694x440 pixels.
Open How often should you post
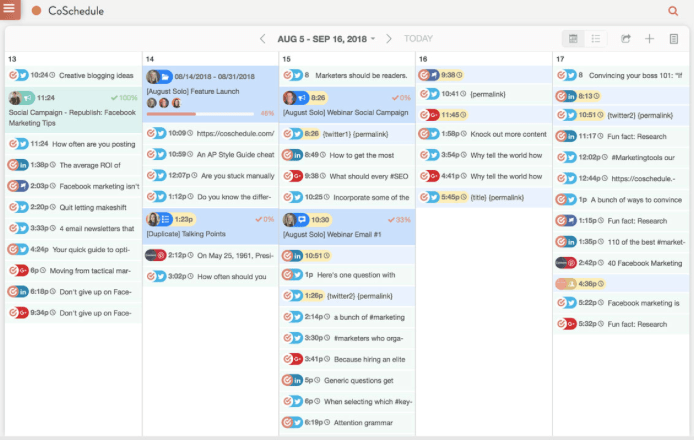click(x=210, y=277)
